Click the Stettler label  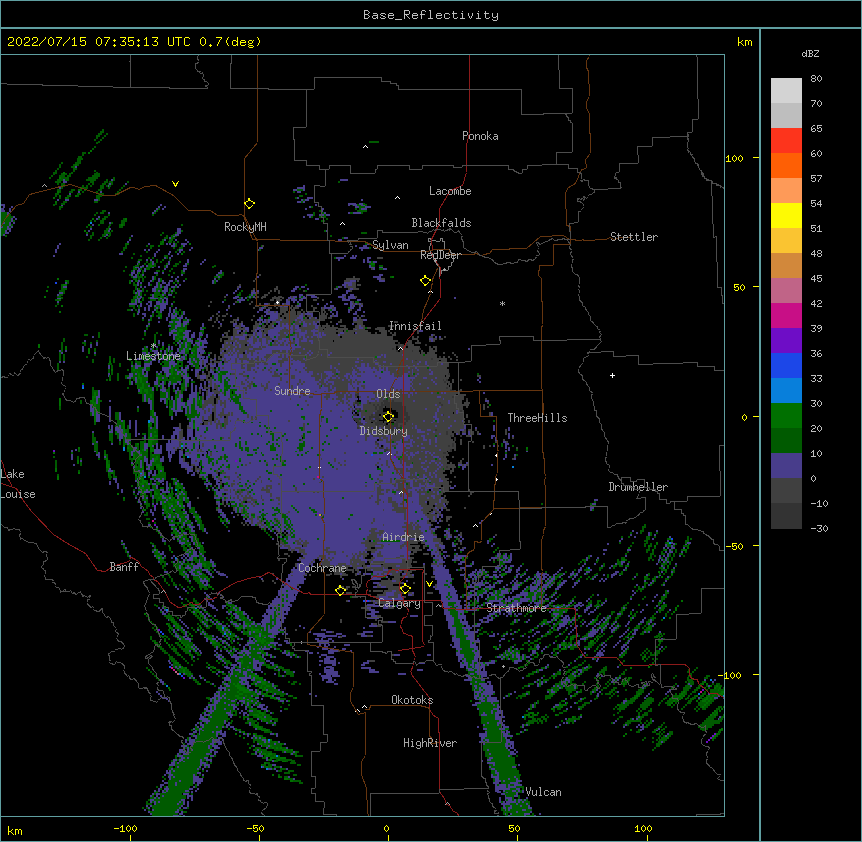click(634, 237)
